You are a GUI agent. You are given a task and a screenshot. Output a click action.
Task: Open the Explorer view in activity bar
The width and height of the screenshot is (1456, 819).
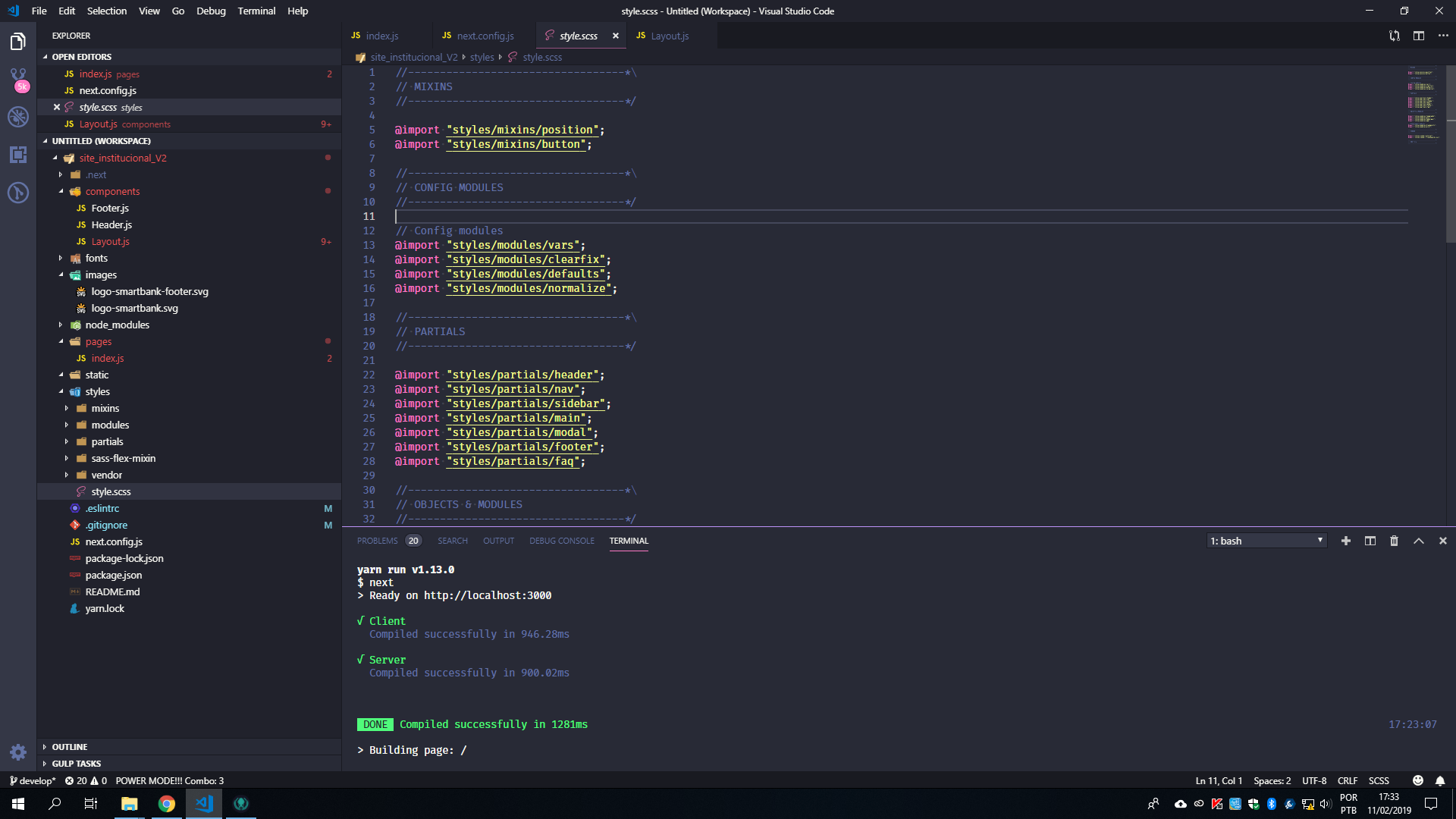18,42
